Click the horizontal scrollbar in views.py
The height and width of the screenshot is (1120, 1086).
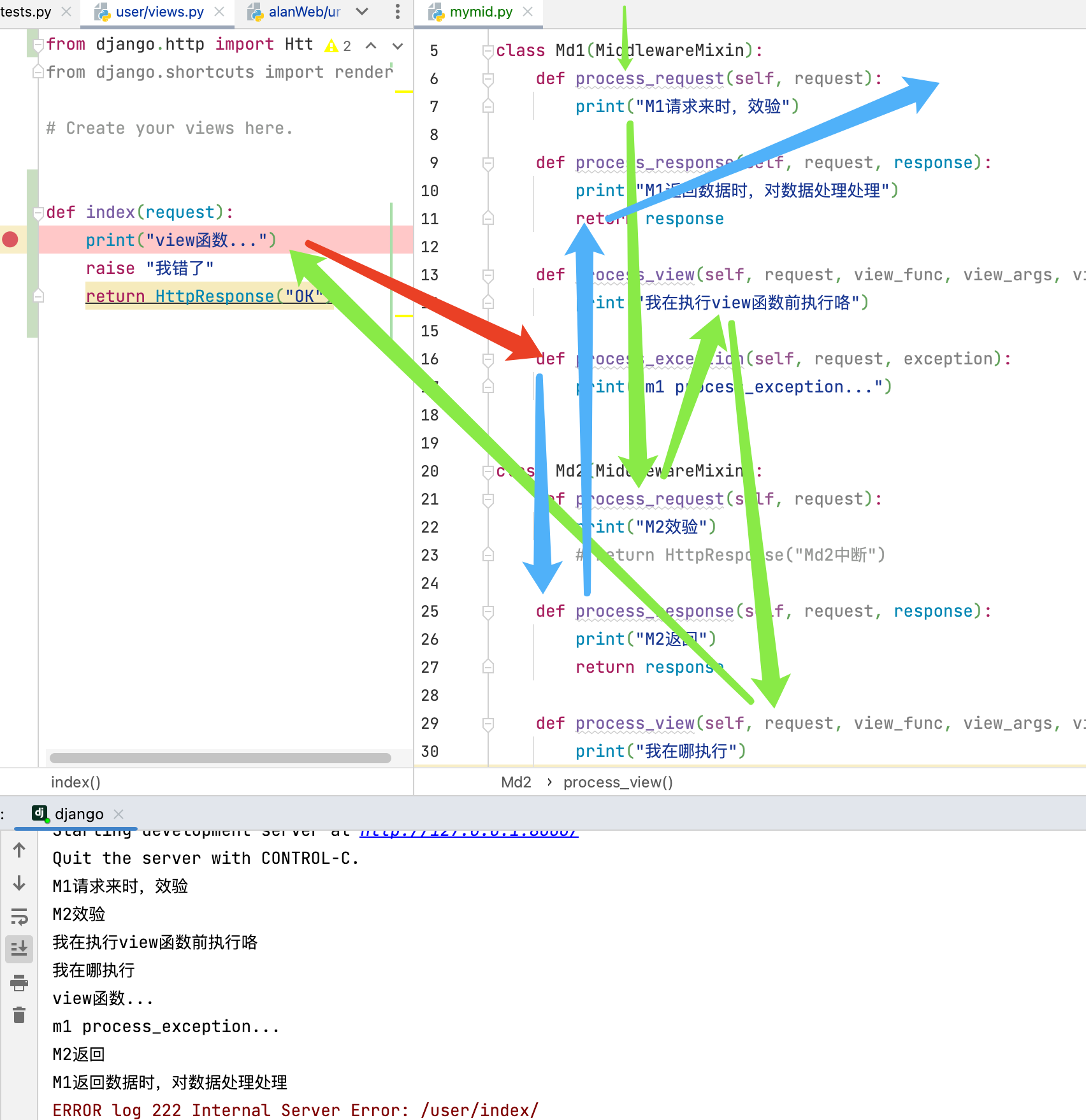(x=221, y=757)
